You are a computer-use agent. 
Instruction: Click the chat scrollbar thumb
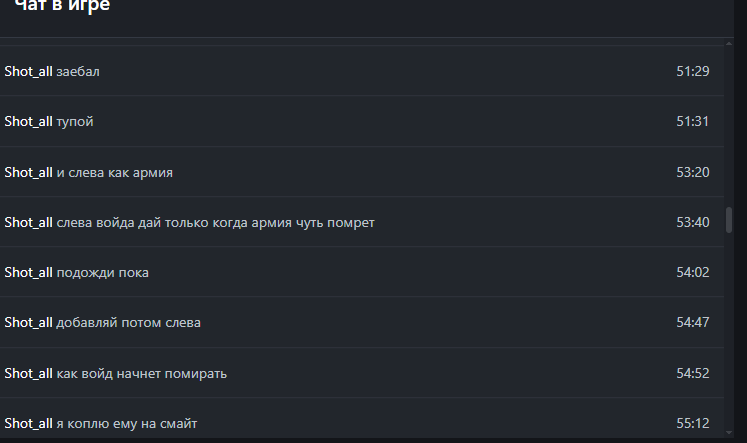(x=729, y=220)
